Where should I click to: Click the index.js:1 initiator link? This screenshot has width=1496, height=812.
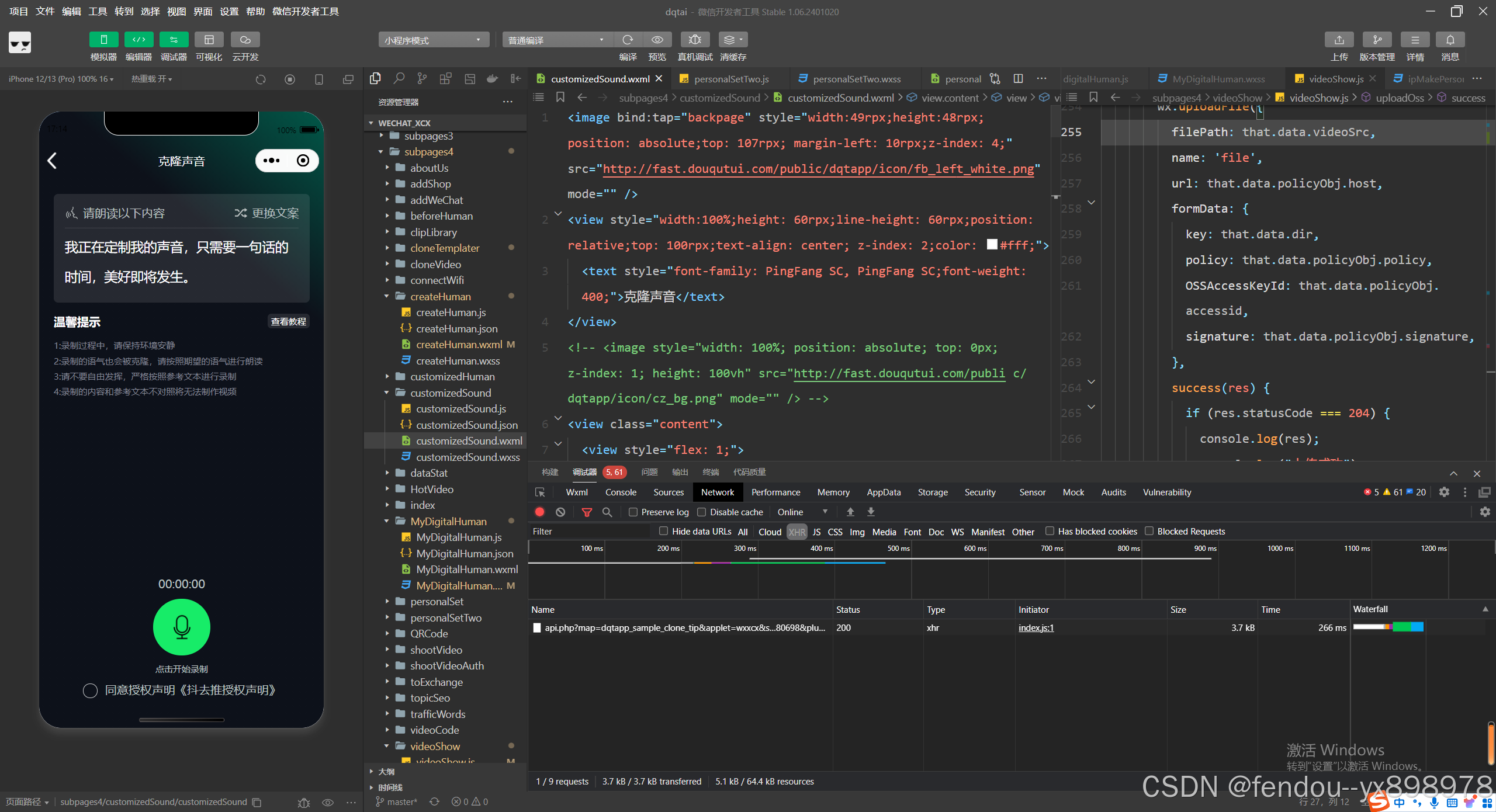[1036, 627]
